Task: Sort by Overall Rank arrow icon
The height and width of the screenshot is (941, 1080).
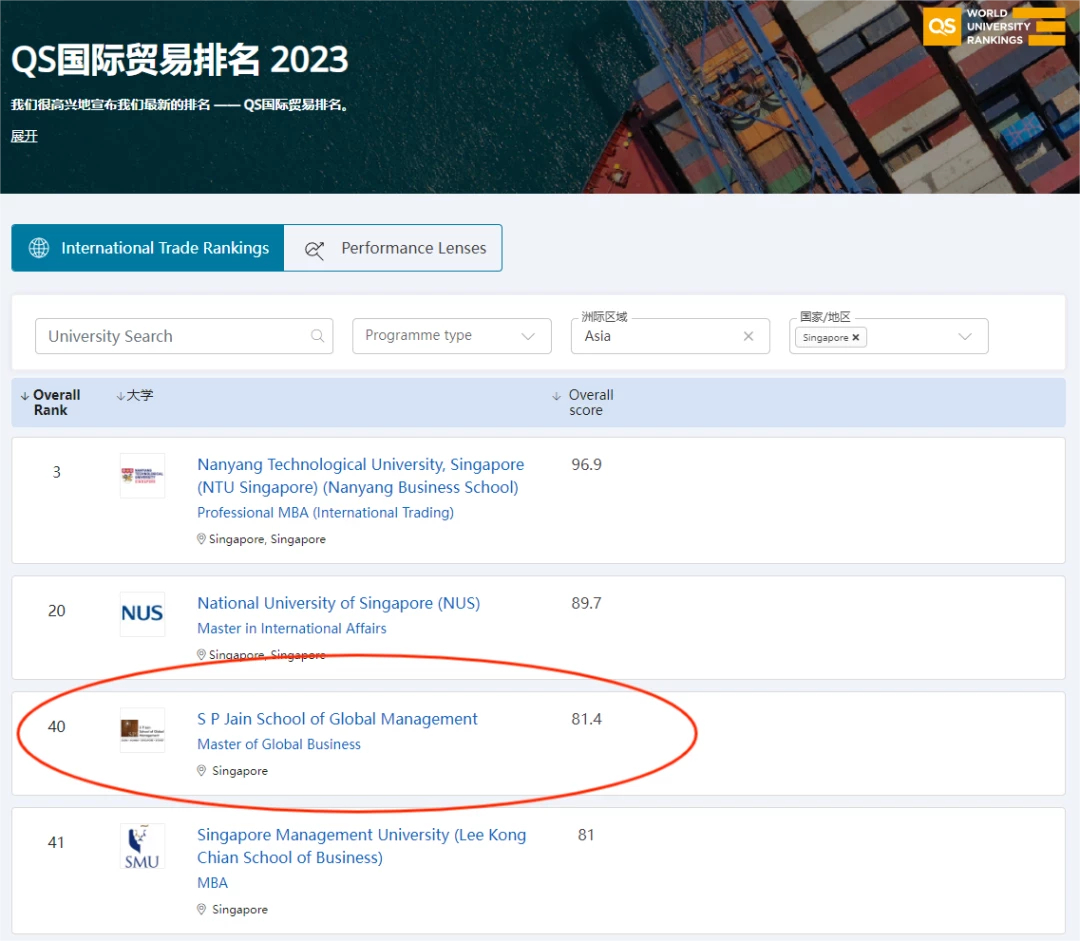Action: pyautogui.click(x=25, y=395)
